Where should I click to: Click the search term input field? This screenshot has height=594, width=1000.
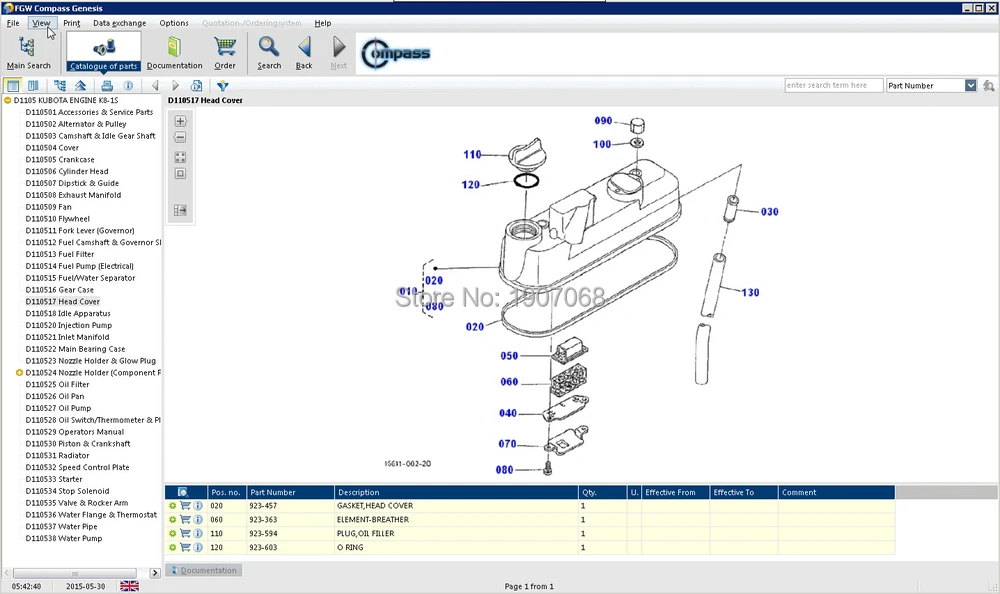point(833,86)
